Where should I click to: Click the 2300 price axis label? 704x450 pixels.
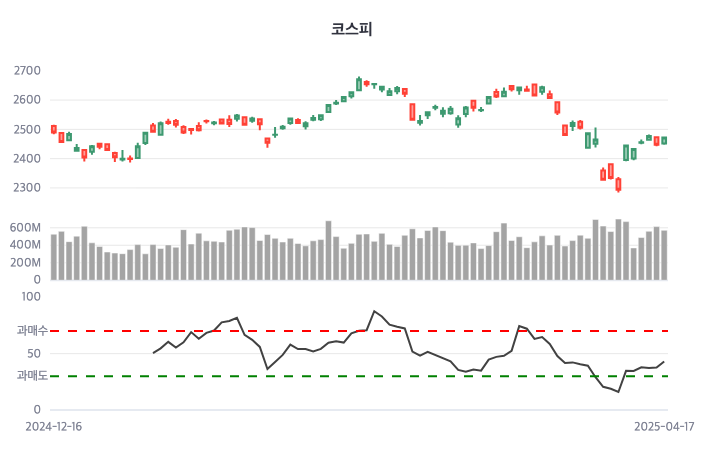[28, 188]
